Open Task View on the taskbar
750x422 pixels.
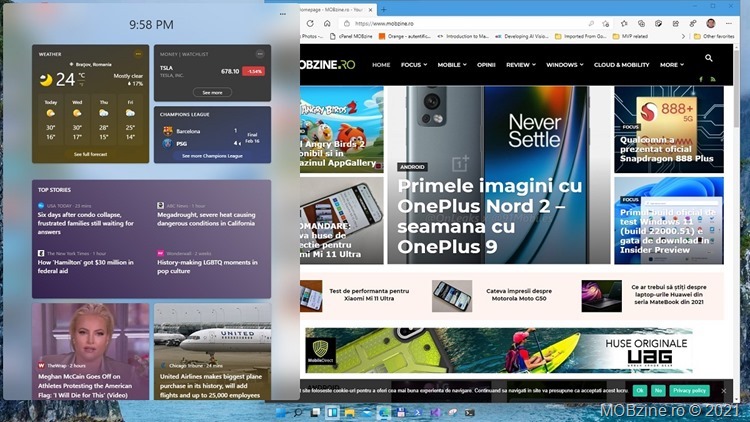click(315, 412)
